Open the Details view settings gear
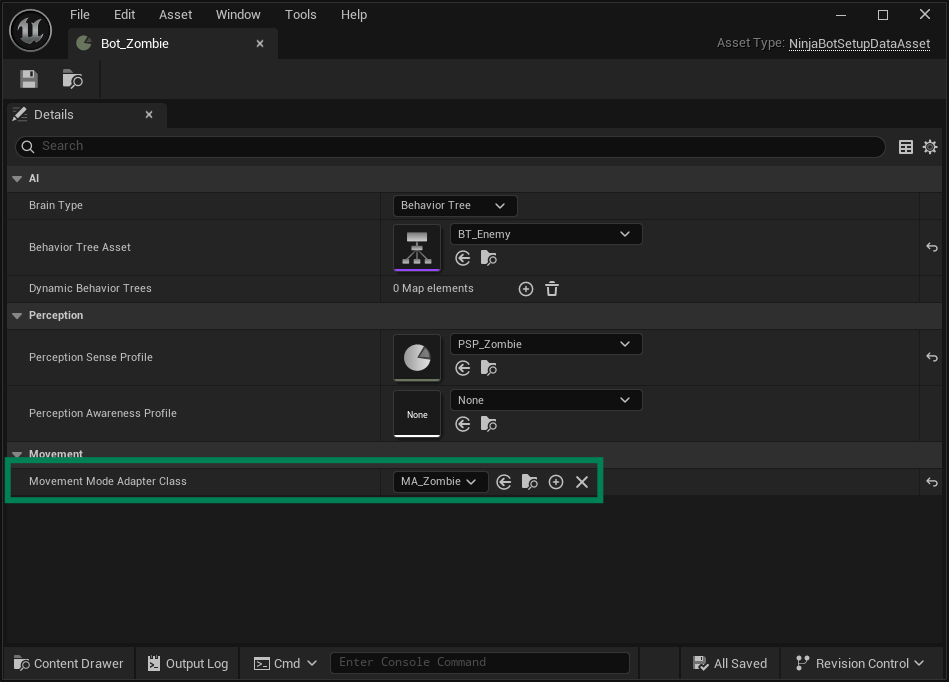949x682 pixels. pos(930,146)
